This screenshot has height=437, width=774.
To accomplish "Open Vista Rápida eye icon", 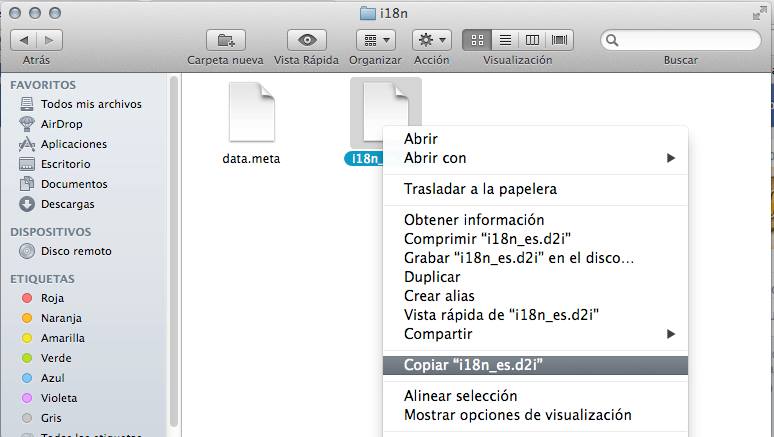I will click(x=307, y=40).
